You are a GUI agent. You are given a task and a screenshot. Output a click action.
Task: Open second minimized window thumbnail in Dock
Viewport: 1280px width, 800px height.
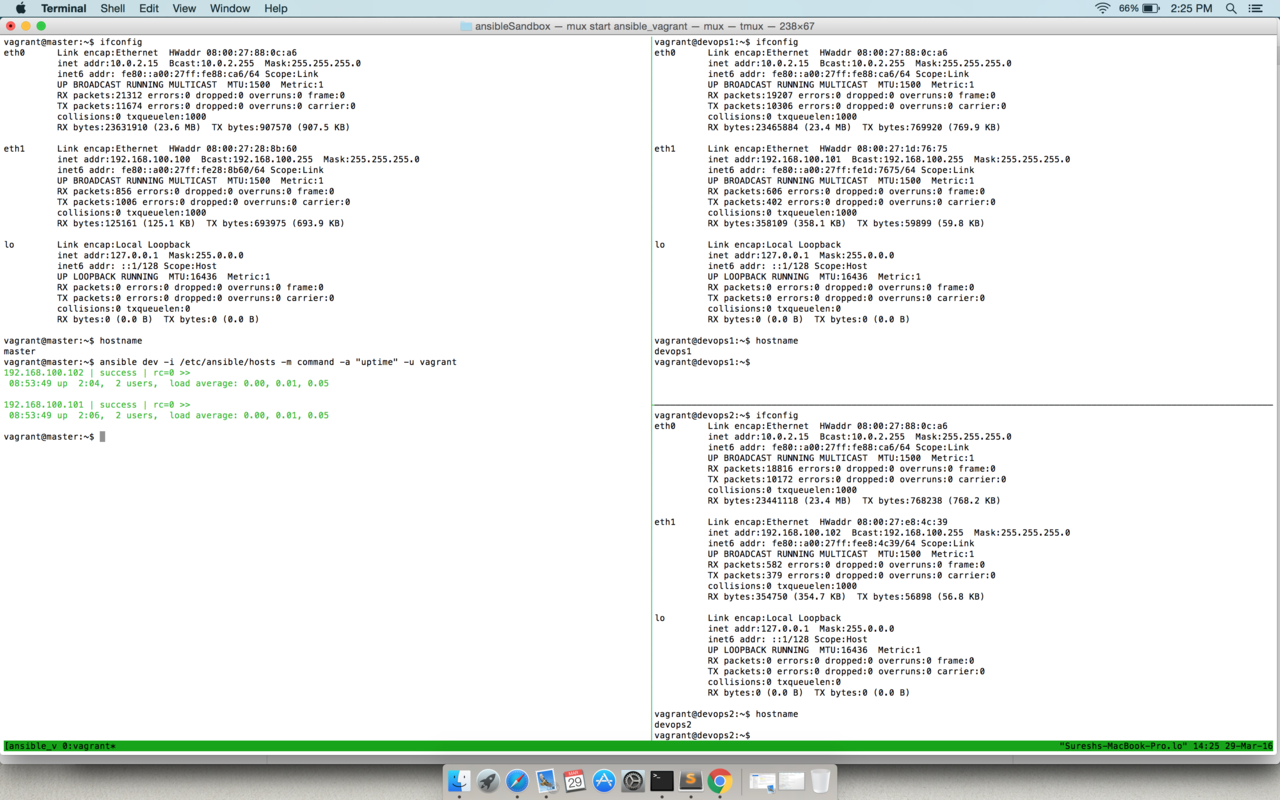(792, 781)
